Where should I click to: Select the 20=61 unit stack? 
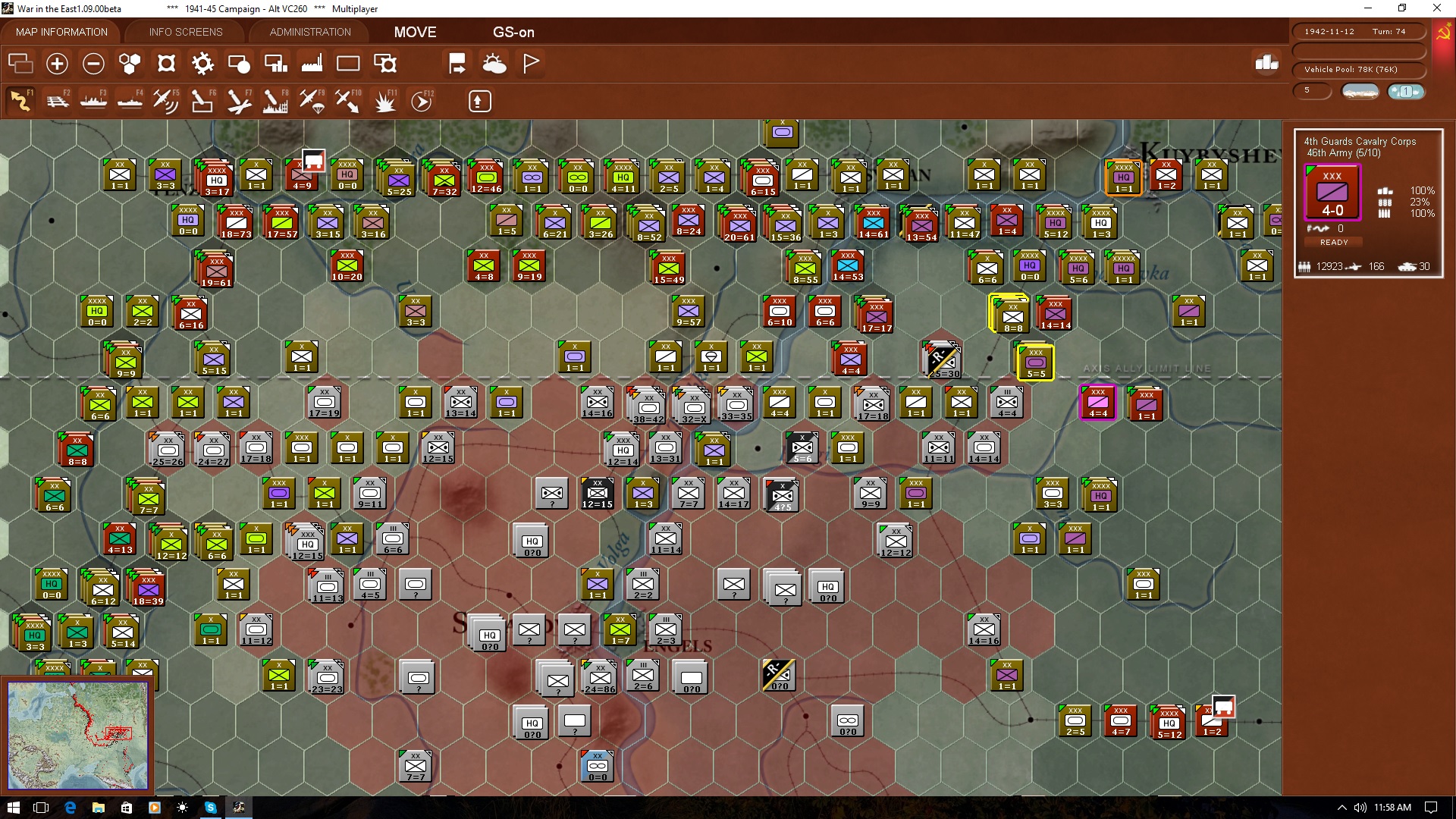pos(739,224)
